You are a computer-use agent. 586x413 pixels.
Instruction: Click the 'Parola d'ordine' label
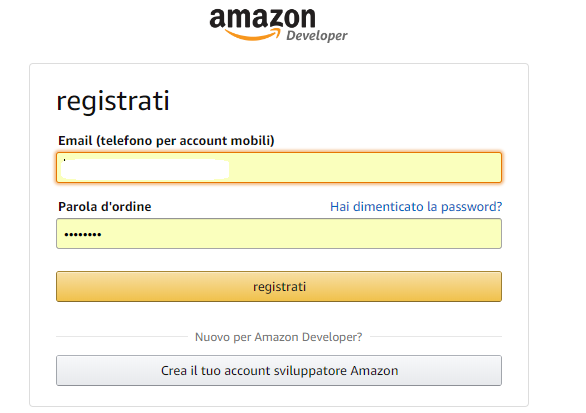pyautogui.click(x=105, y=206)
